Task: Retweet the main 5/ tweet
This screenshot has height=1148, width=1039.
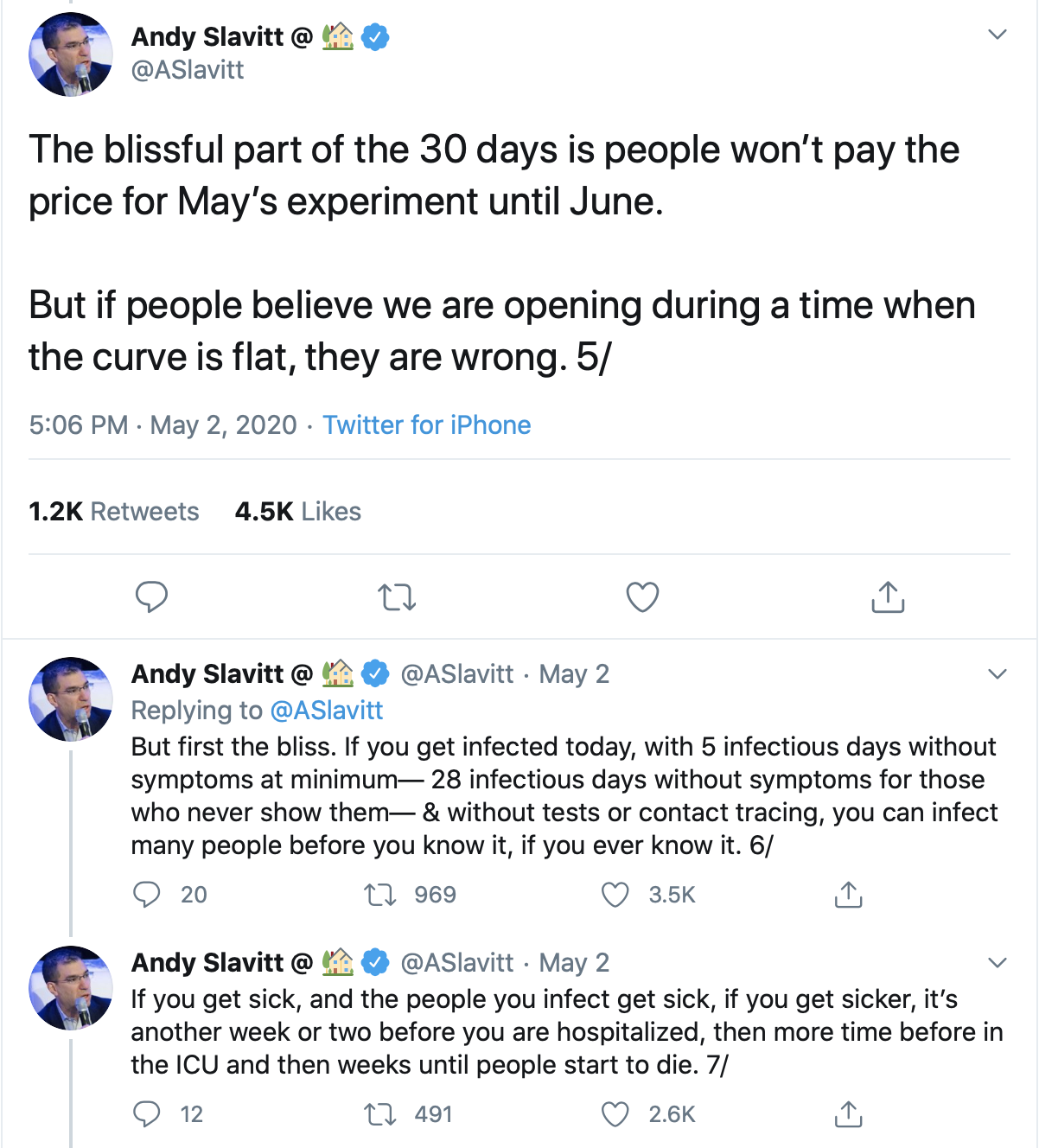Action: 398,596
